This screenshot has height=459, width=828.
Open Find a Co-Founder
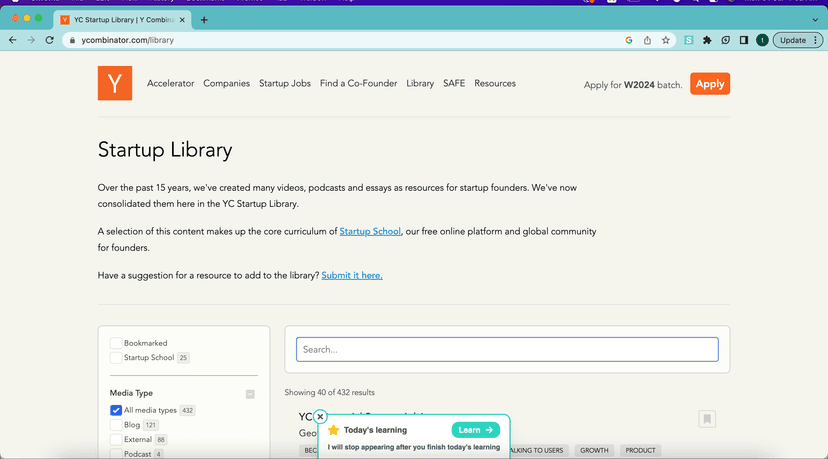[359, 83]
